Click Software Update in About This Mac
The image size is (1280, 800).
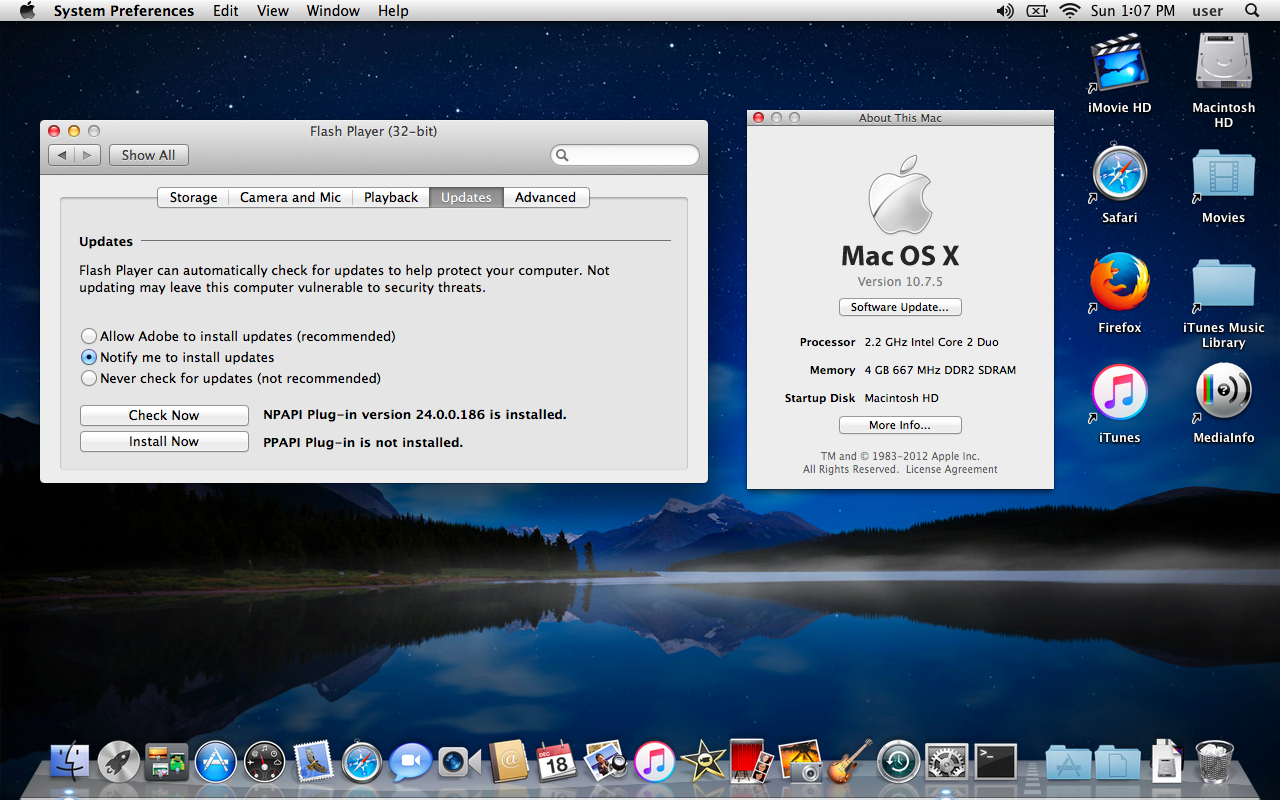pyautogui.click(x=900, y=307)
